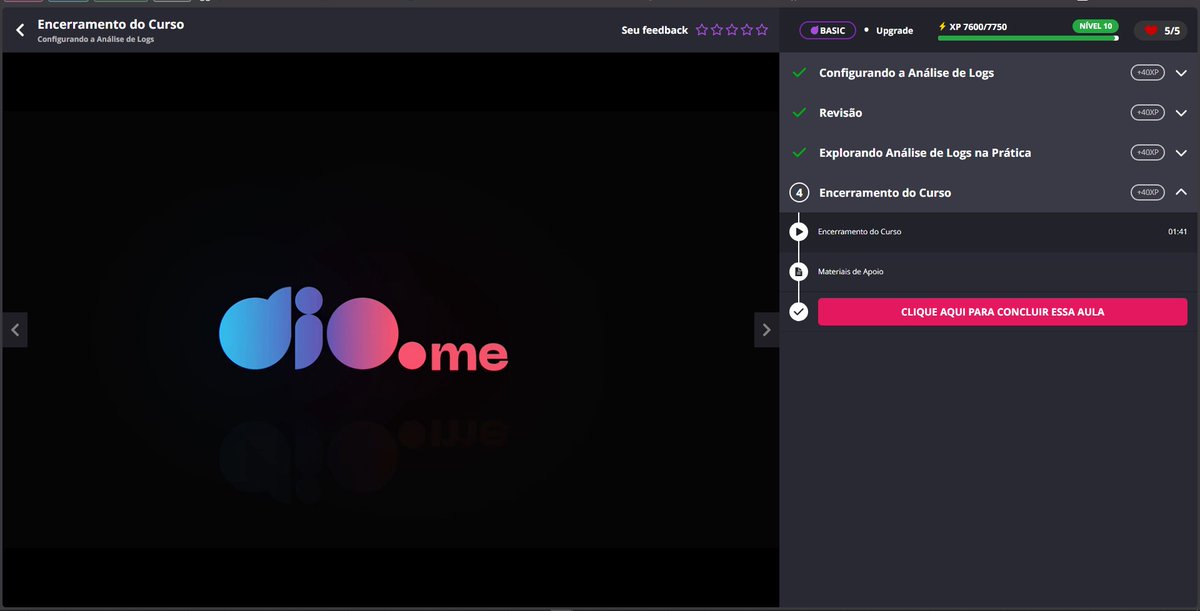This screenshot has height=611, width=1200.
Task: Click green checkmark beside Explorando Análise de Logs
Action: [x=799, y=153]
